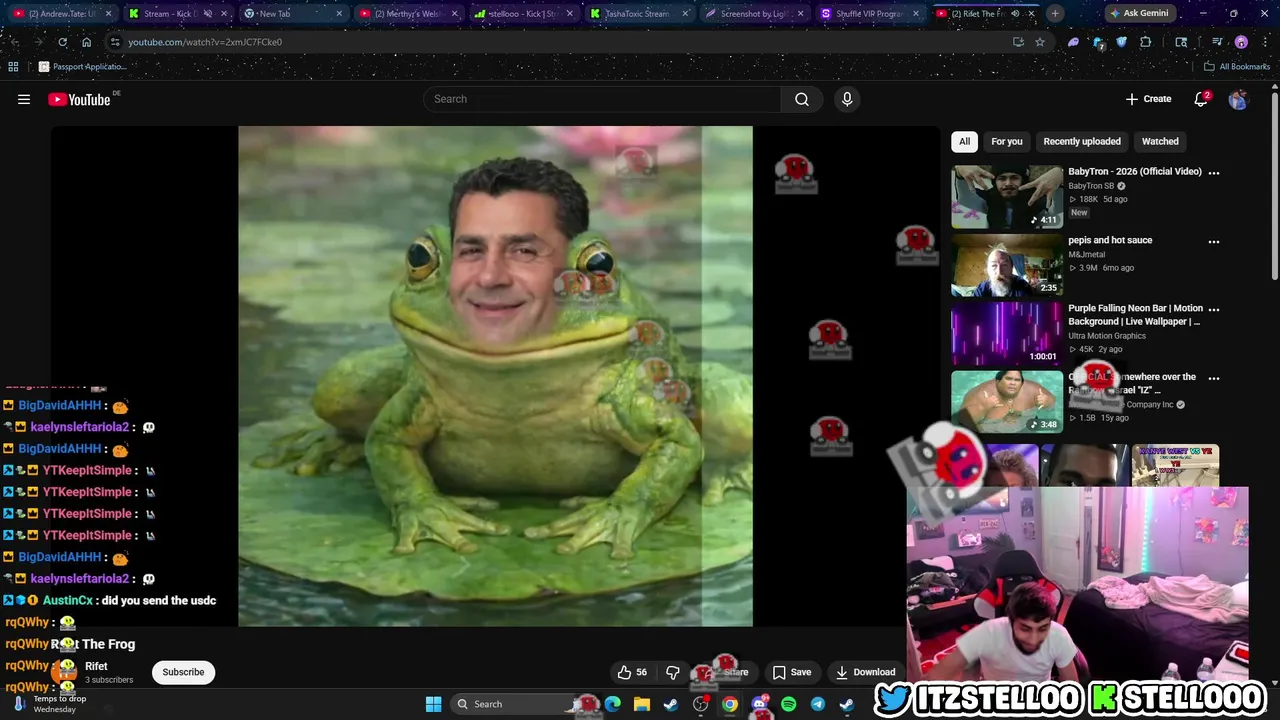Image resolution: width=1280 pixels, height=720 pixels.
Task: Open the YouTube notifications bell
Action: (x=1201, y=99)
